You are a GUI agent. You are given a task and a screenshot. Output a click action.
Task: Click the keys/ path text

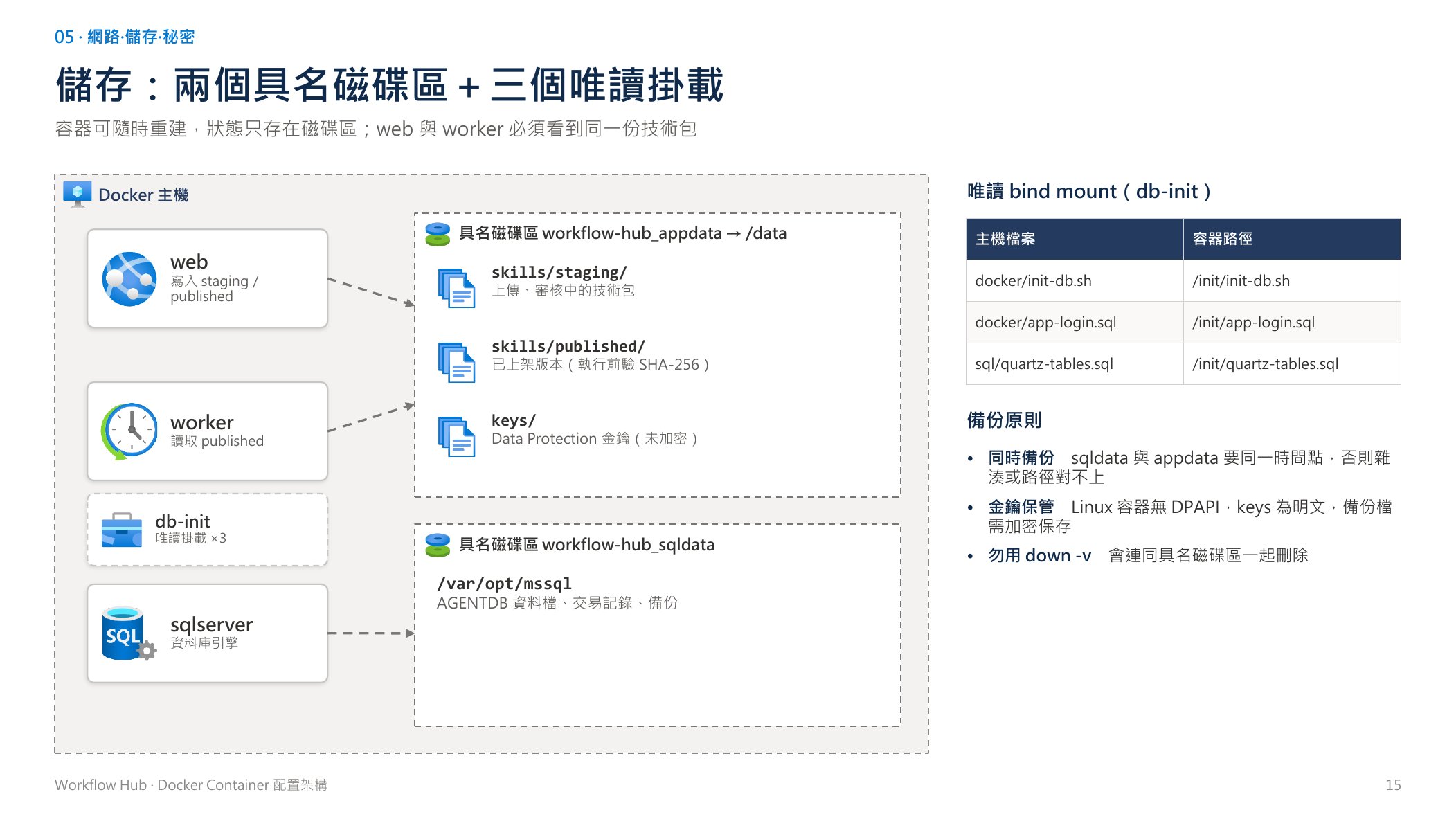(x=513, y=420)
